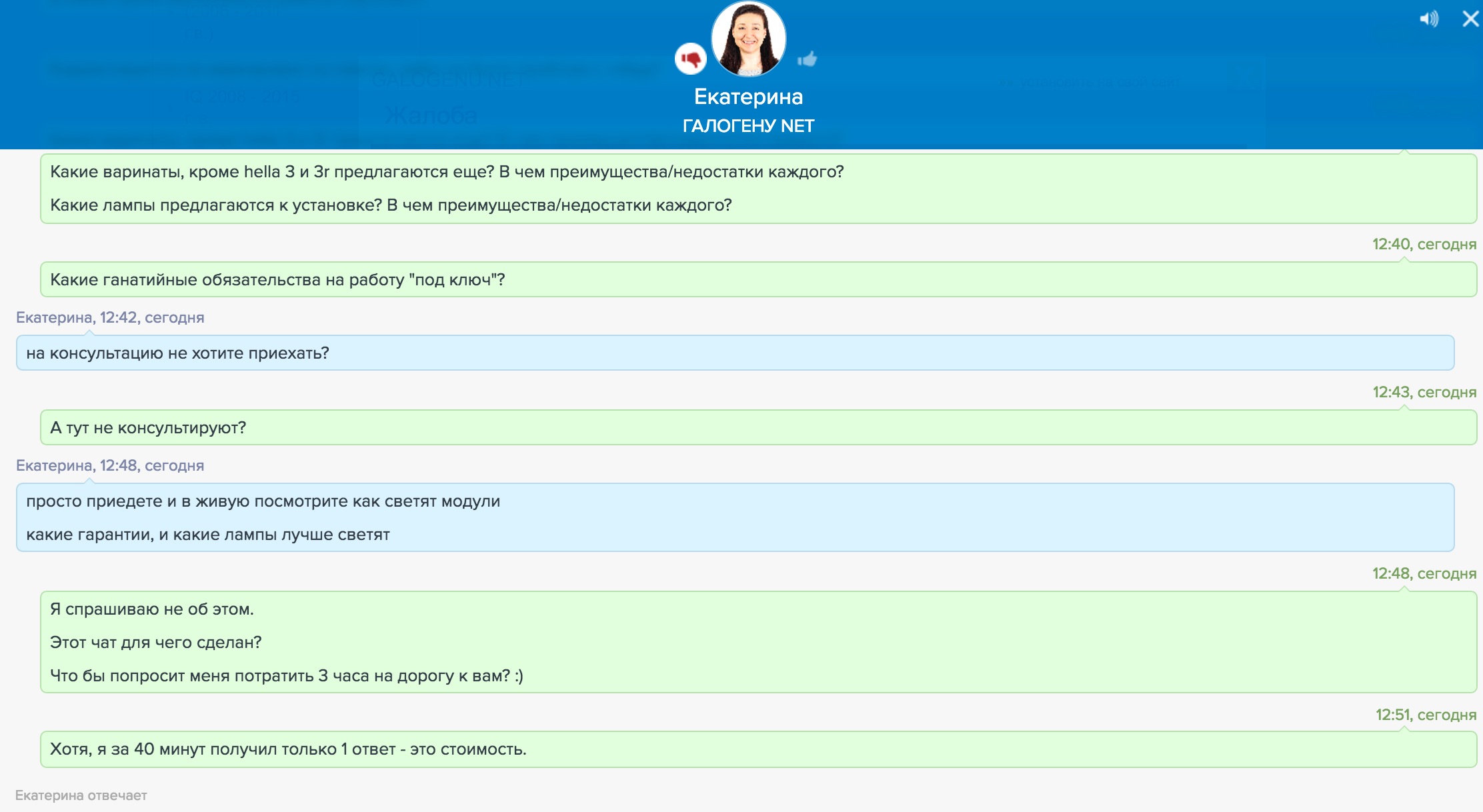Click the 12:43 сегодня timestamp

click(x=1424, y=393)
